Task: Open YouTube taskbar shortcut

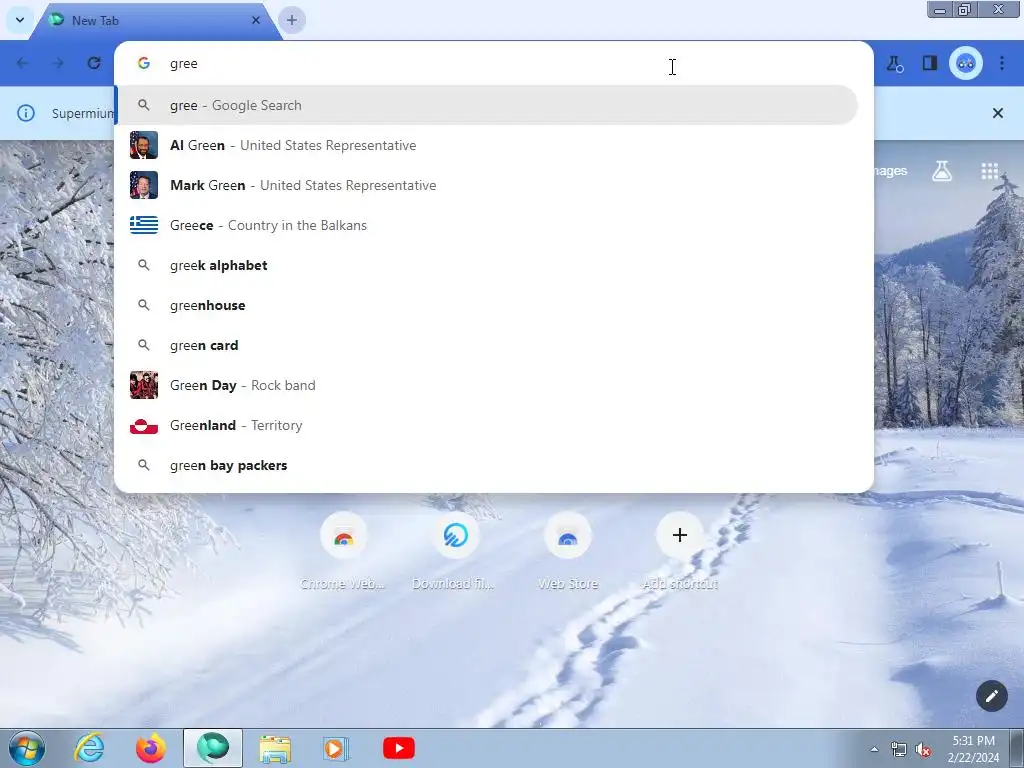Action: pos(398,748)
